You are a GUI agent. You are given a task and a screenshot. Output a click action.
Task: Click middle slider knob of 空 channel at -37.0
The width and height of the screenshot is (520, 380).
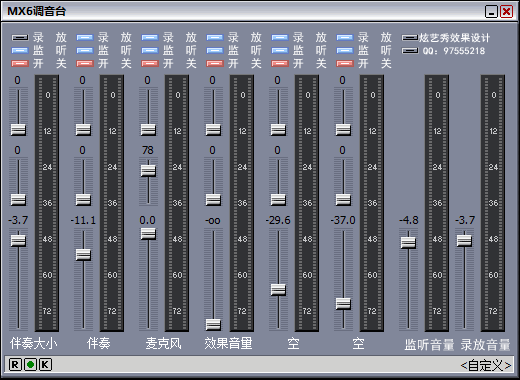click(x=343, y=200)
